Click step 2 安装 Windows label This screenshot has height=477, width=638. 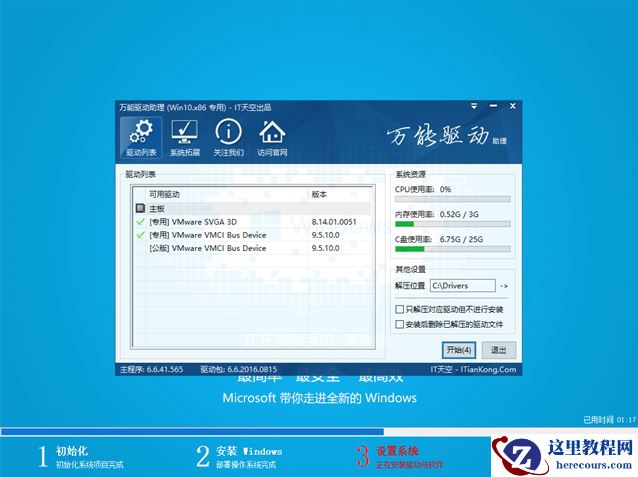(x=249, y=451)
